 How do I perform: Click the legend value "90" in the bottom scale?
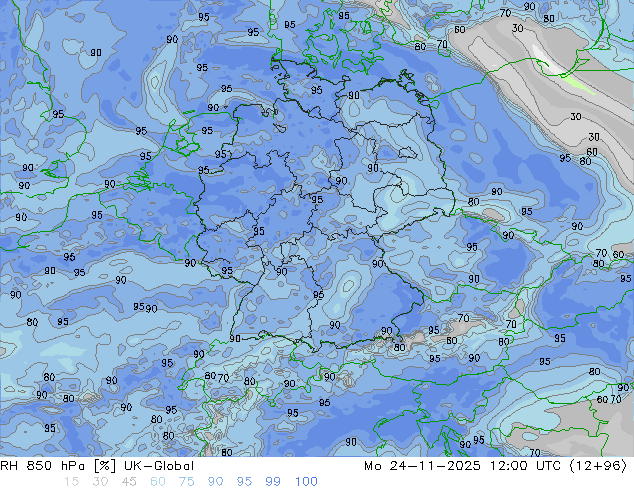(215, 482)
